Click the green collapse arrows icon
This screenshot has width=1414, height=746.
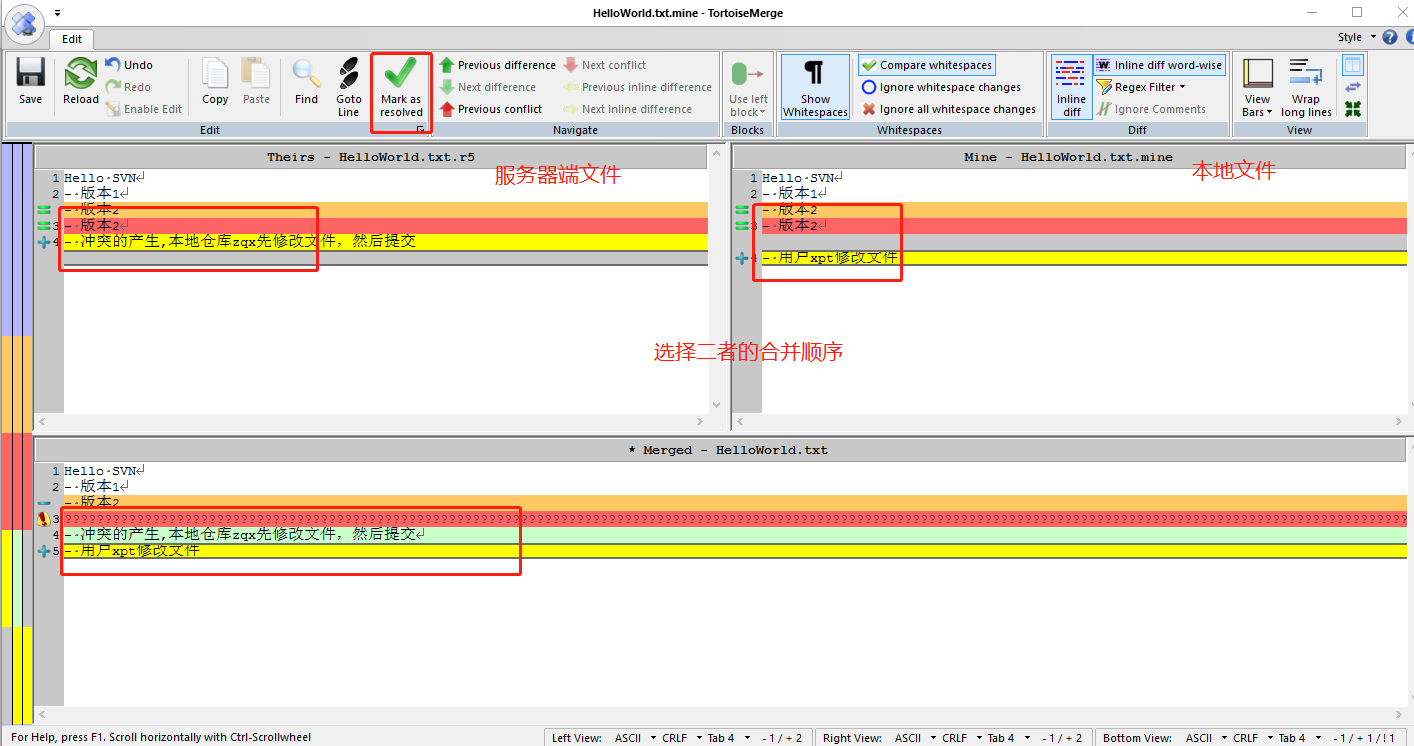(x=1353, y=109)
